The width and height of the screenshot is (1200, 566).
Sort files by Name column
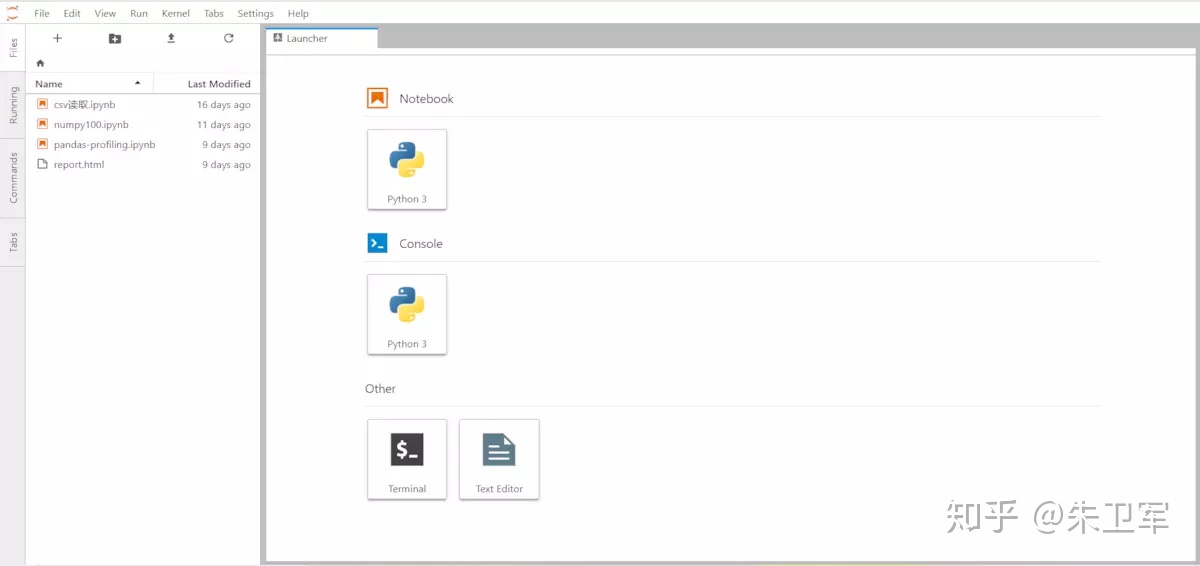90,84
